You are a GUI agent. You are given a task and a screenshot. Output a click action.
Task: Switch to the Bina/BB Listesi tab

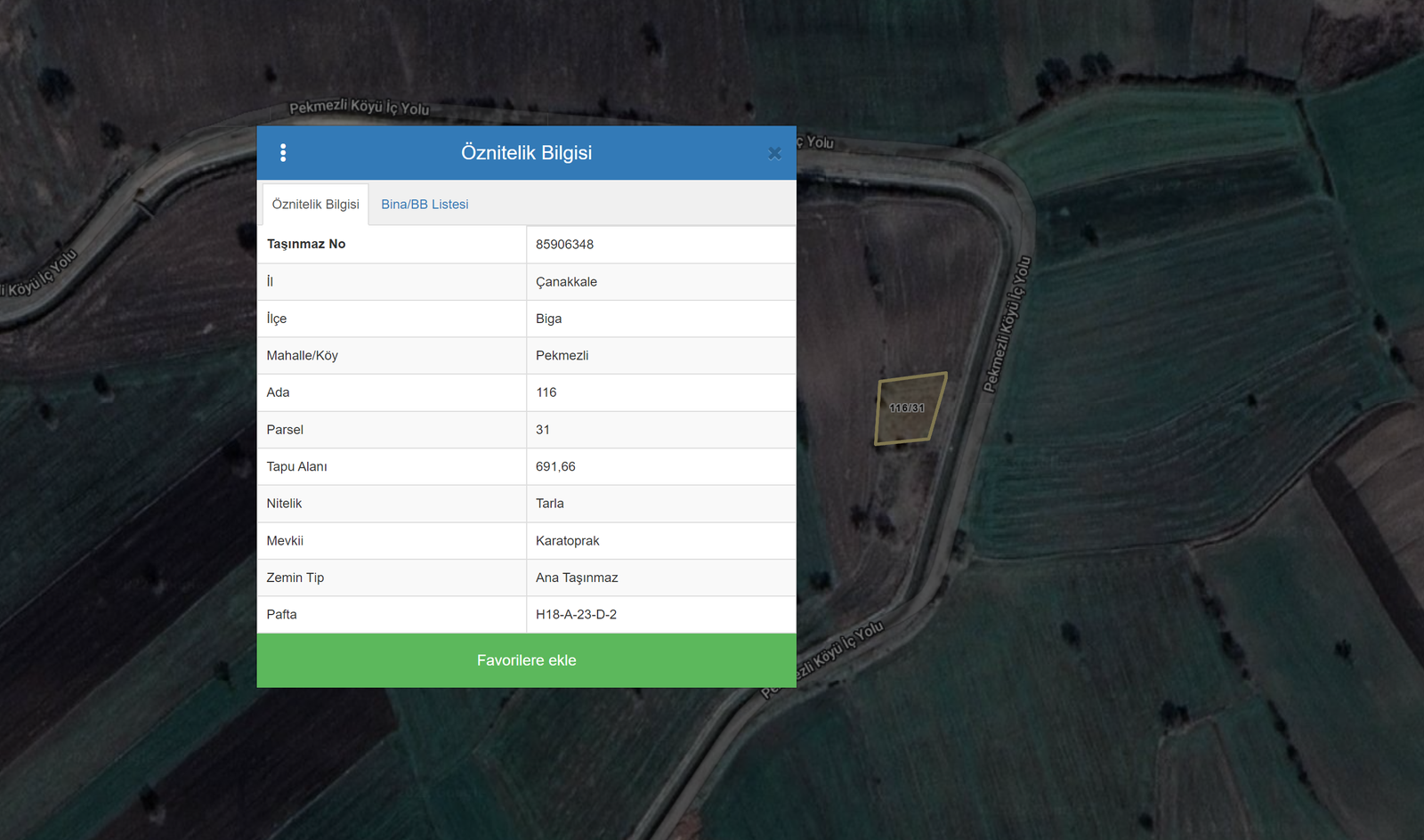425,205
